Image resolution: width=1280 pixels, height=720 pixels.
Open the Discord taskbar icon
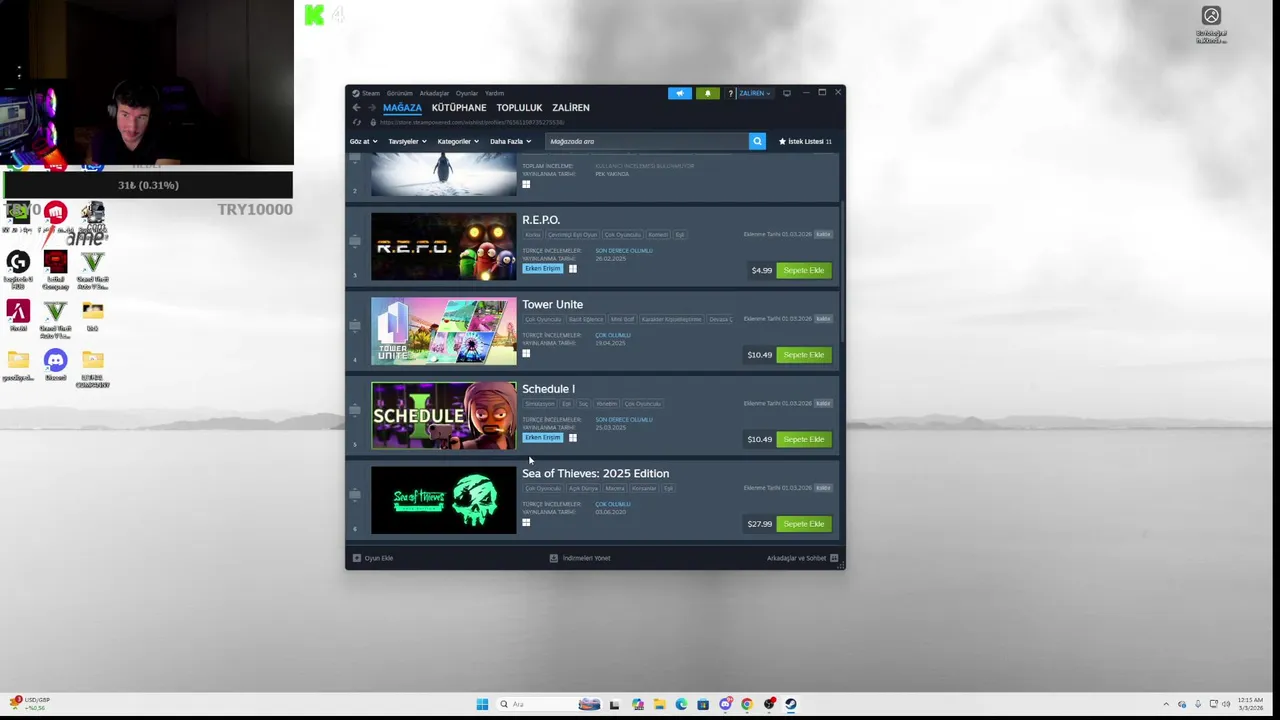pos(725,704)
